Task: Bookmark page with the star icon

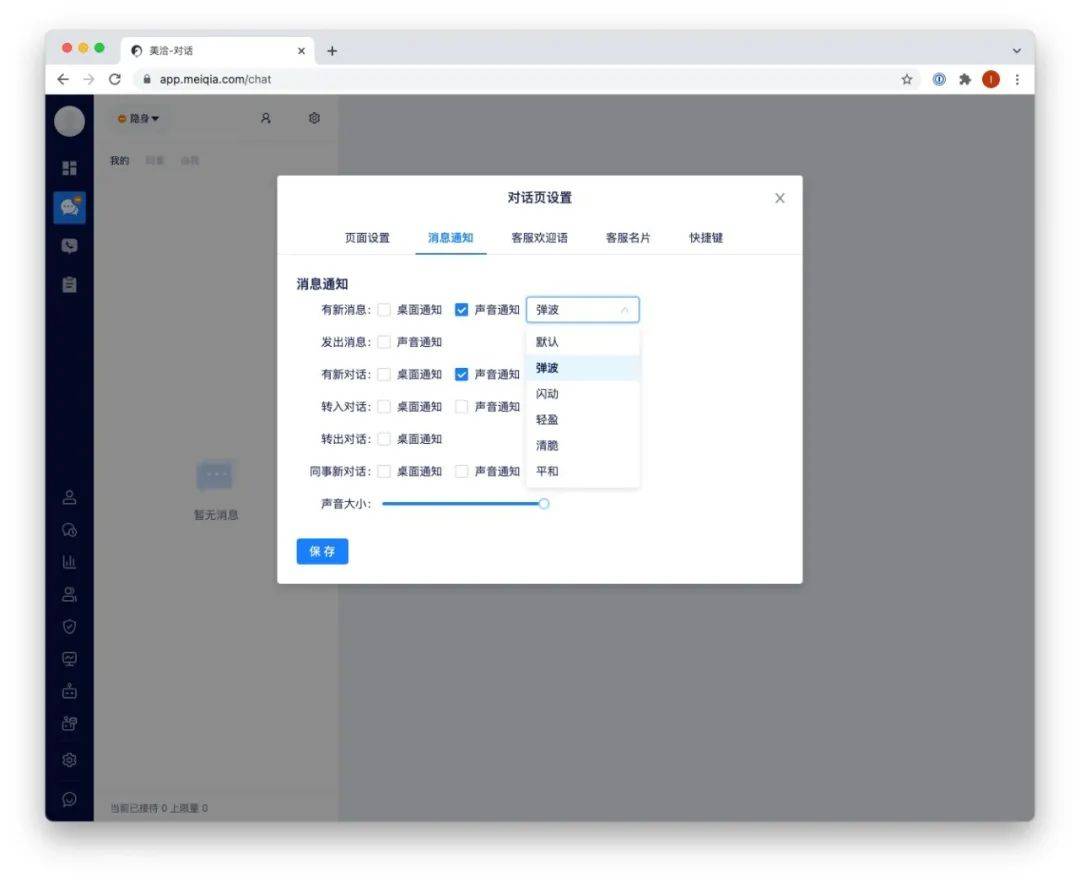Action: pyautogui.click(x=906, y=79)
